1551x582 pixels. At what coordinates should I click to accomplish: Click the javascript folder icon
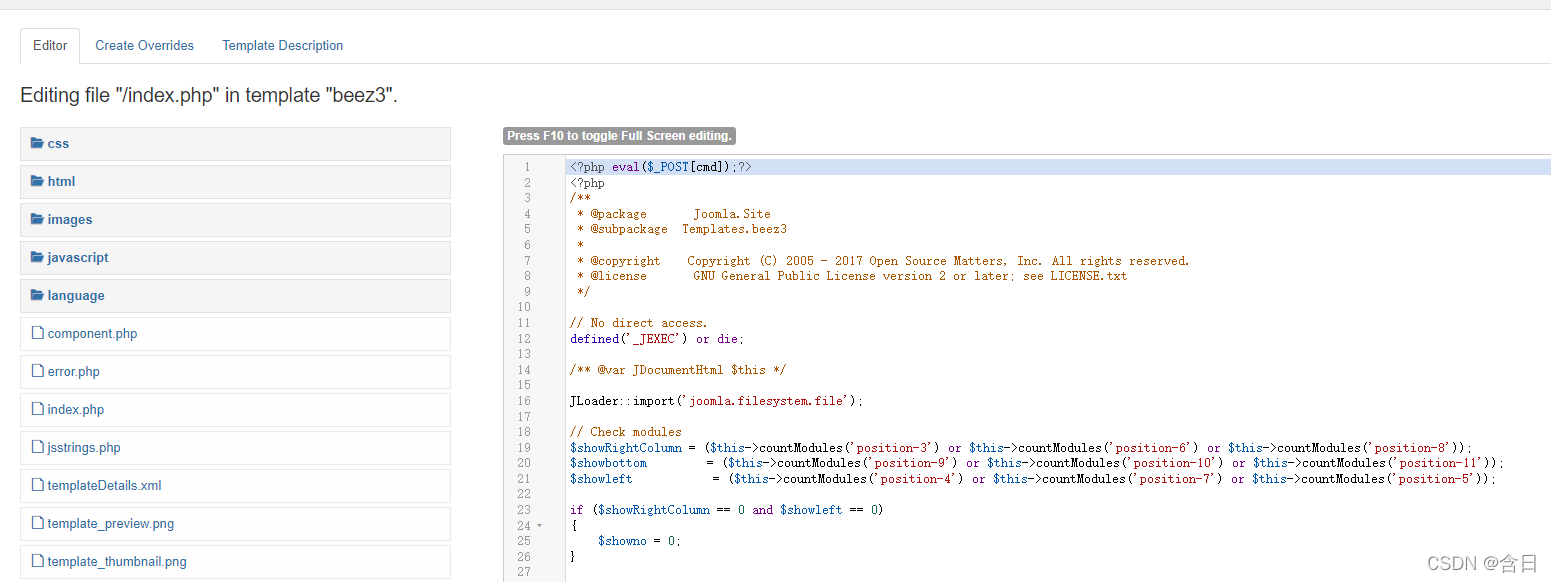pyautogui.click(x=37, y=257)
